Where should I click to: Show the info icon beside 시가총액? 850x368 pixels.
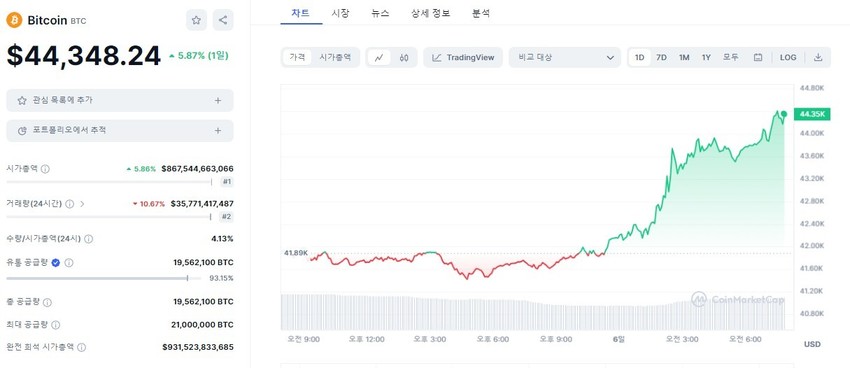pyautogui.click(x=45, y=169)
